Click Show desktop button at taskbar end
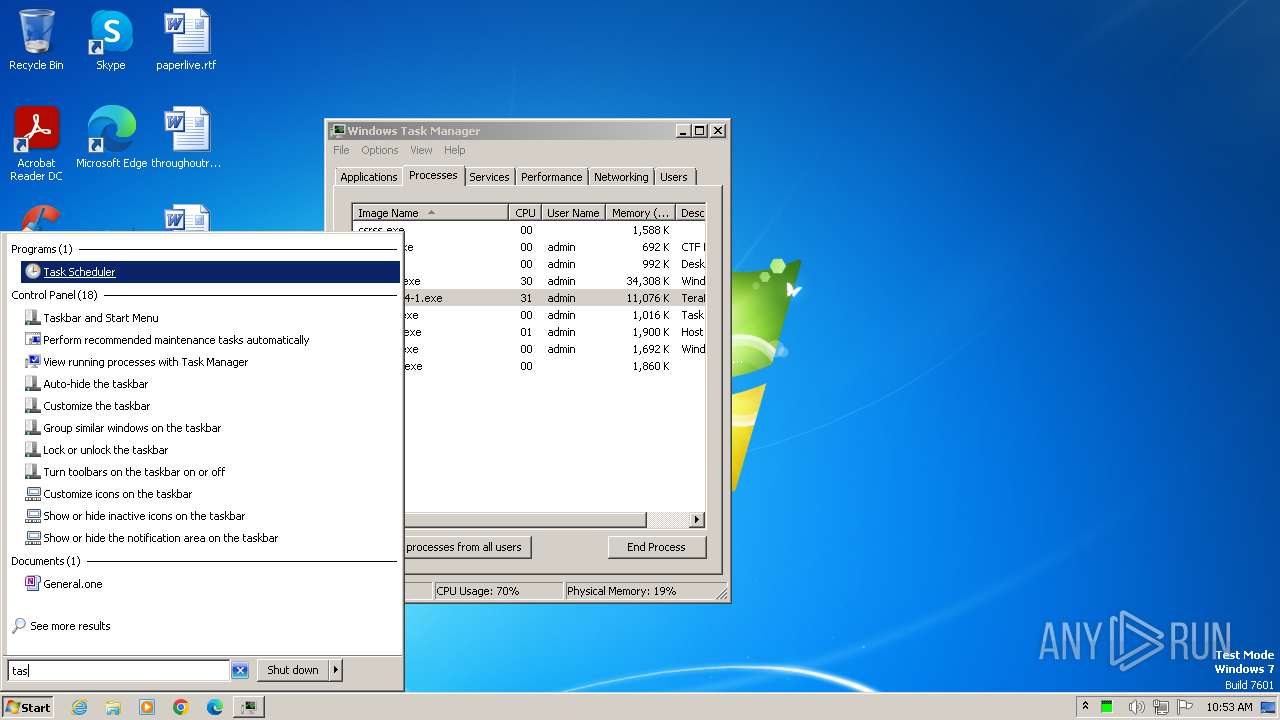Image resolution: width=1280 pixels, height=720 pixels. point(1268,707)
